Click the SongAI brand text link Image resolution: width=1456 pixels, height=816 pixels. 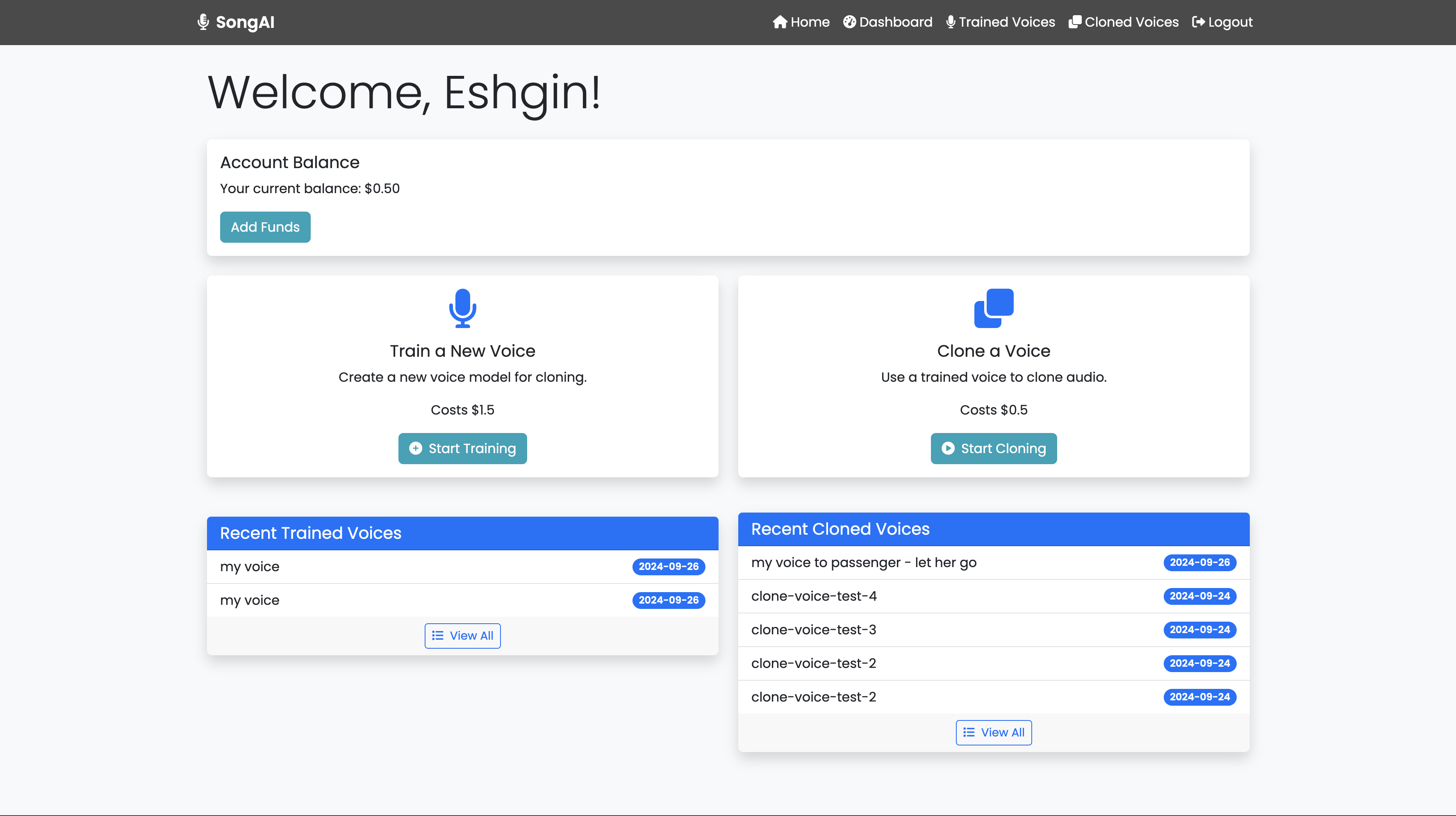245,22
